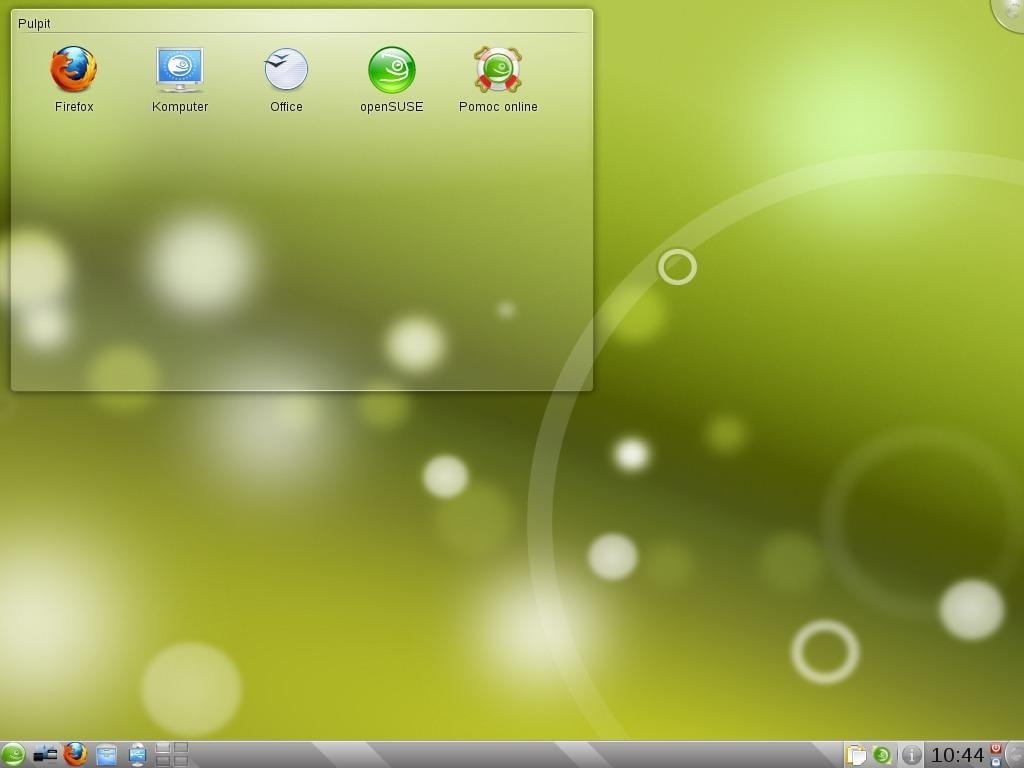Open the Office shortcut in Pulpit widget
The height and width of the screenshot is (768, 1024).
coord(286,70)
